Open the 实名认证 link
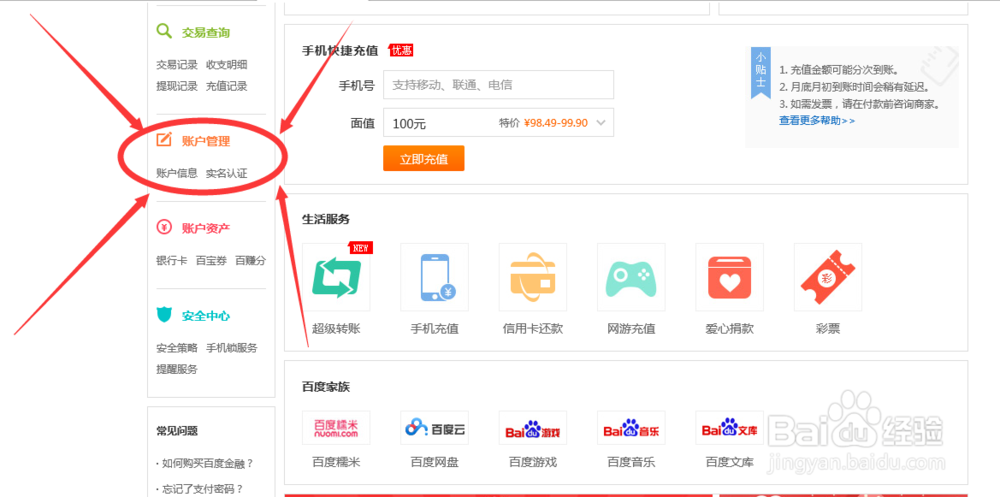 pyautogui.click(x=226, y=173)
